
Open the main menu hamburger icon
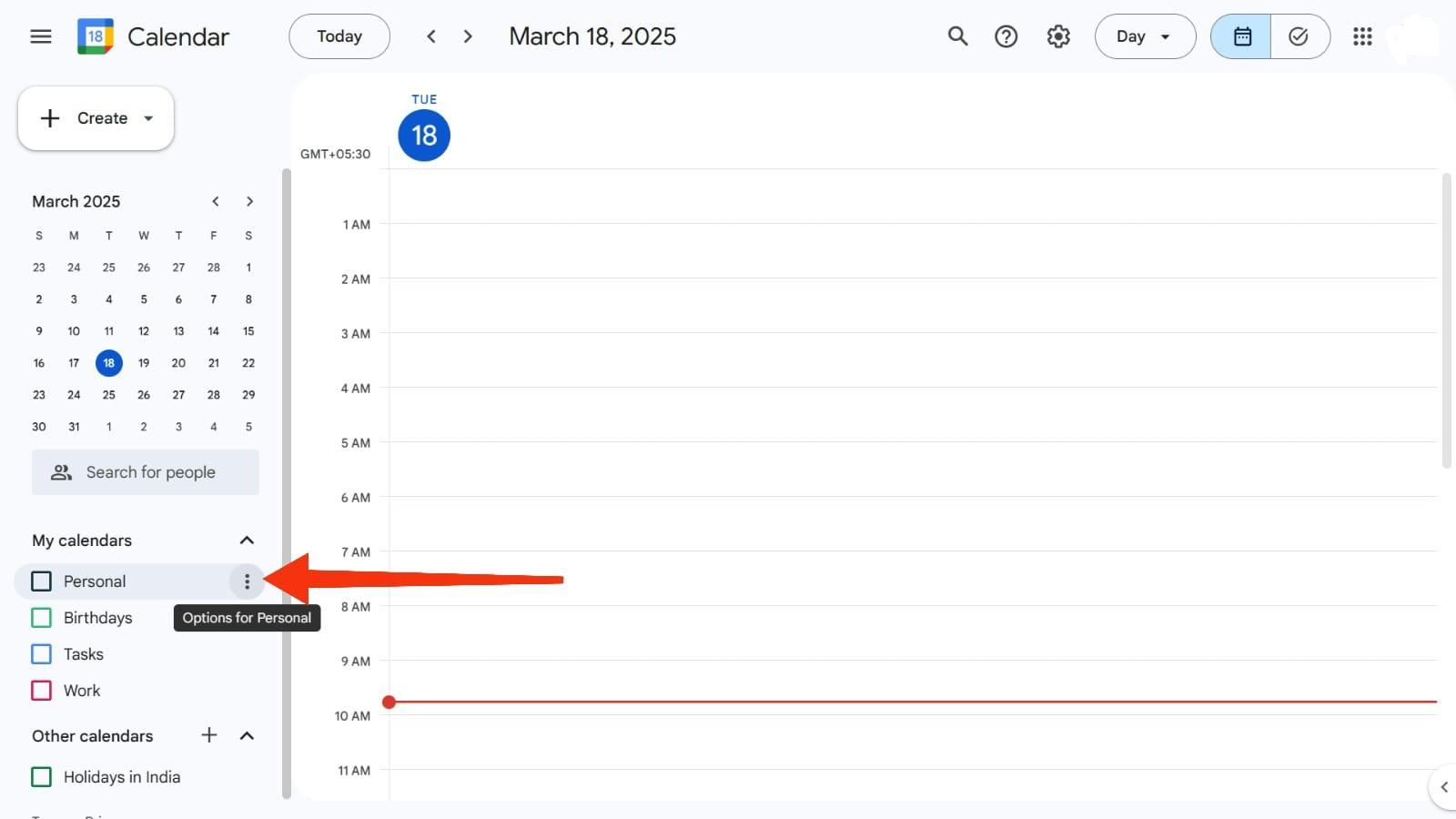[x=41, y=36]
